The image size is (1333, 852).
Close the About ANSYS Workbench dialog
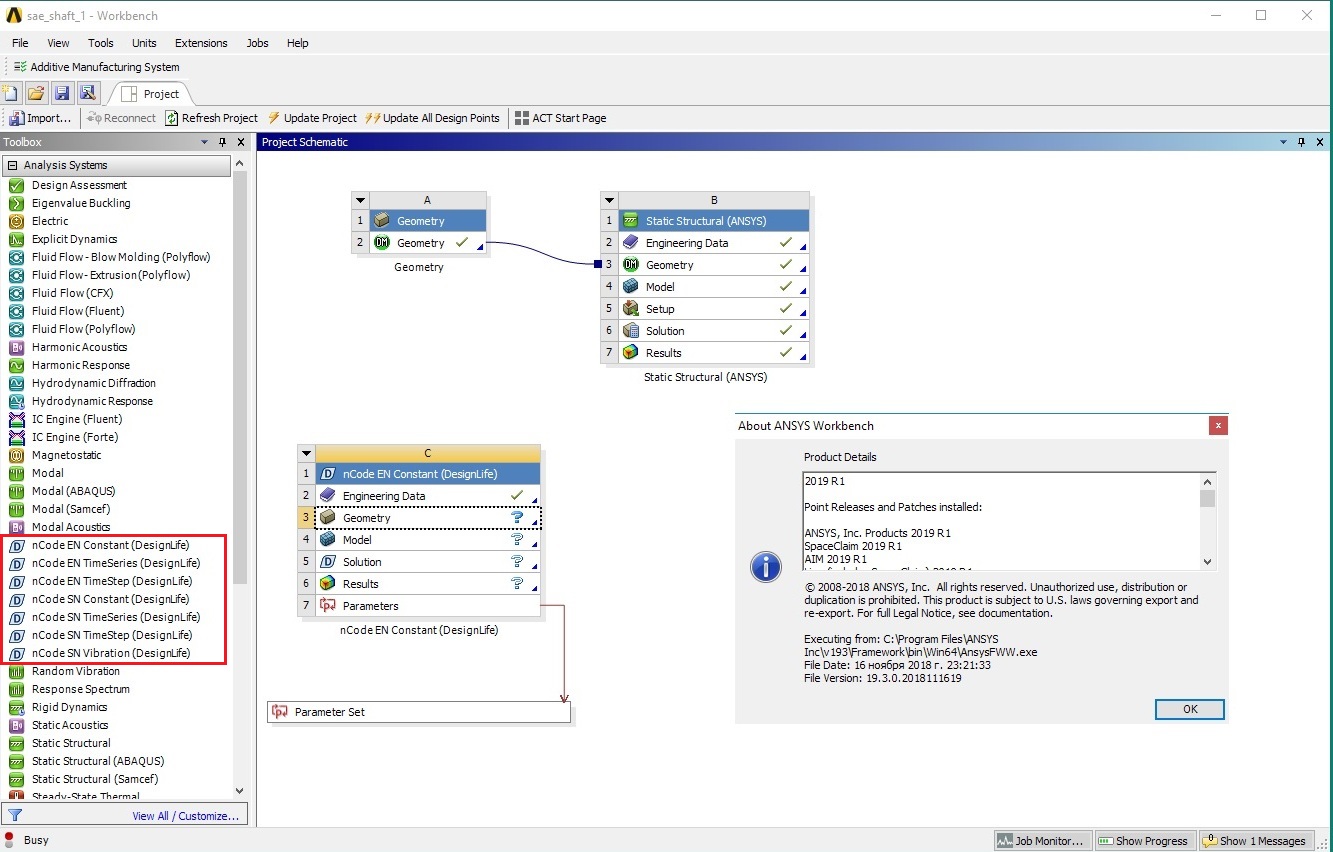click(x=1218, y=425)
